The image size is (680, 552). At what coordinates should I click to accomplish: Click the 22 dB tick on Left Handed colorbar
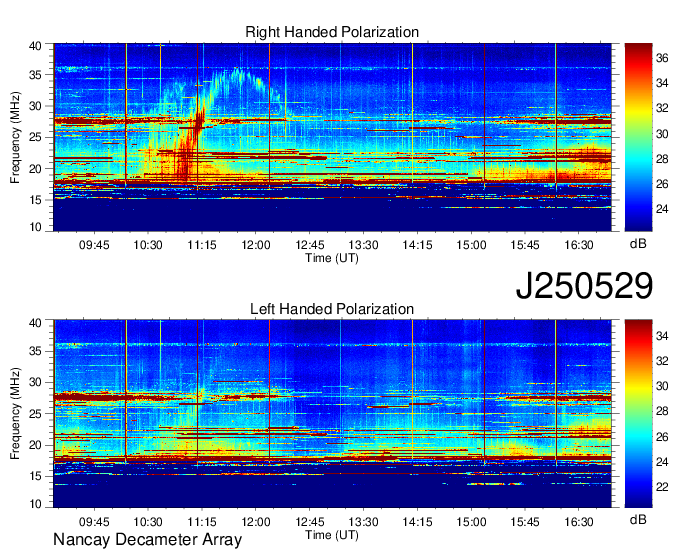click(662, 487)
